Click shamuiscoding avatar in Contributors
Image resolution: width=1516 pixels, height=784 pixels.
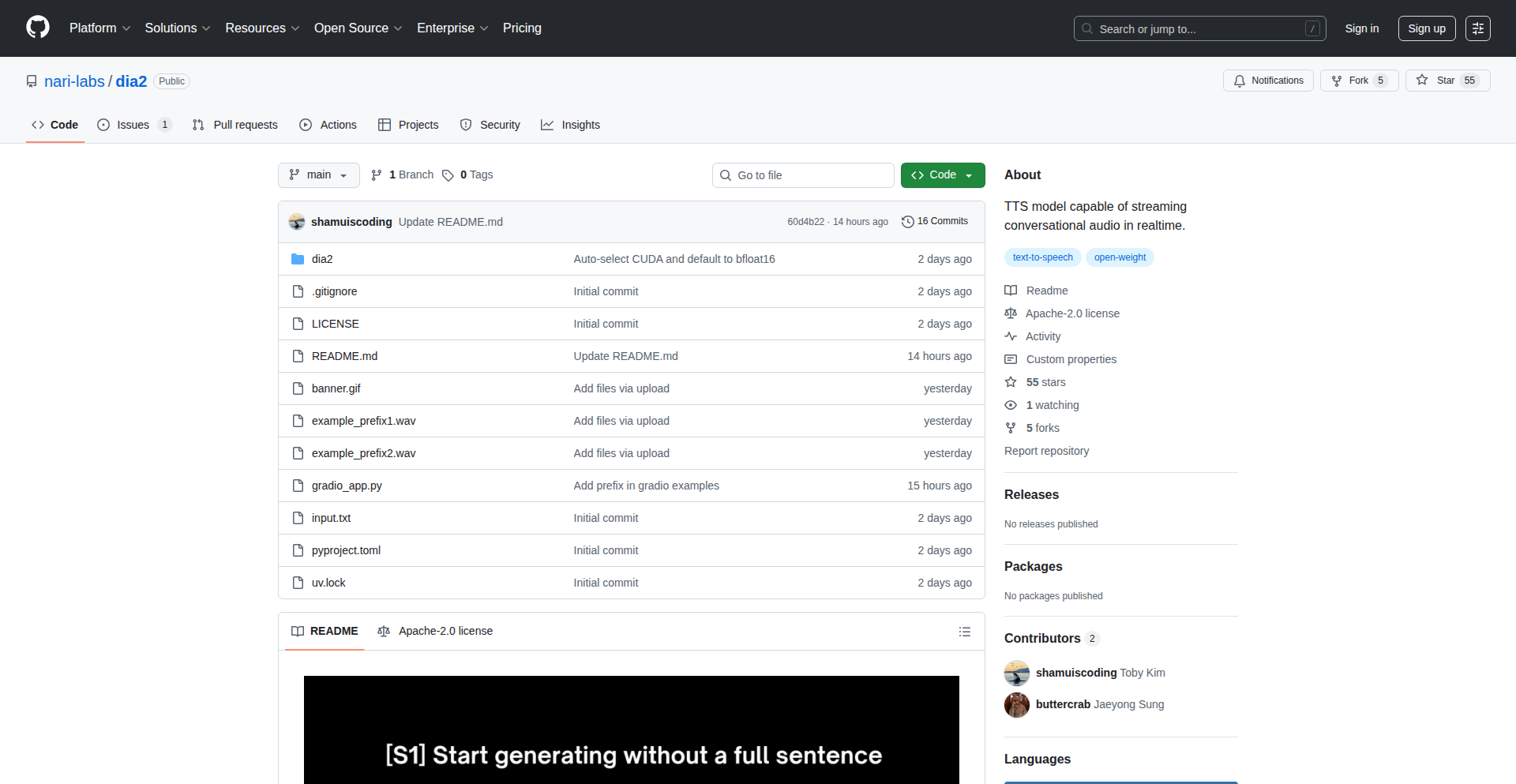pos(1016,673)
